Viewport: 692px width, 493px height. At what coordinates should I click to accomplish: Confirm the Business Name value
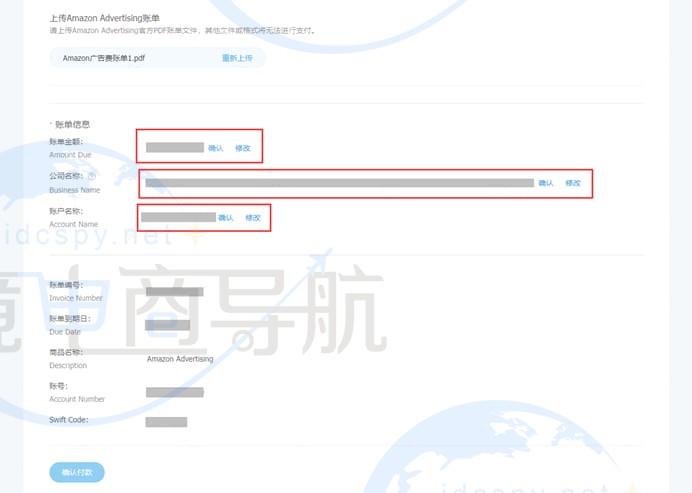coord(546,183)
